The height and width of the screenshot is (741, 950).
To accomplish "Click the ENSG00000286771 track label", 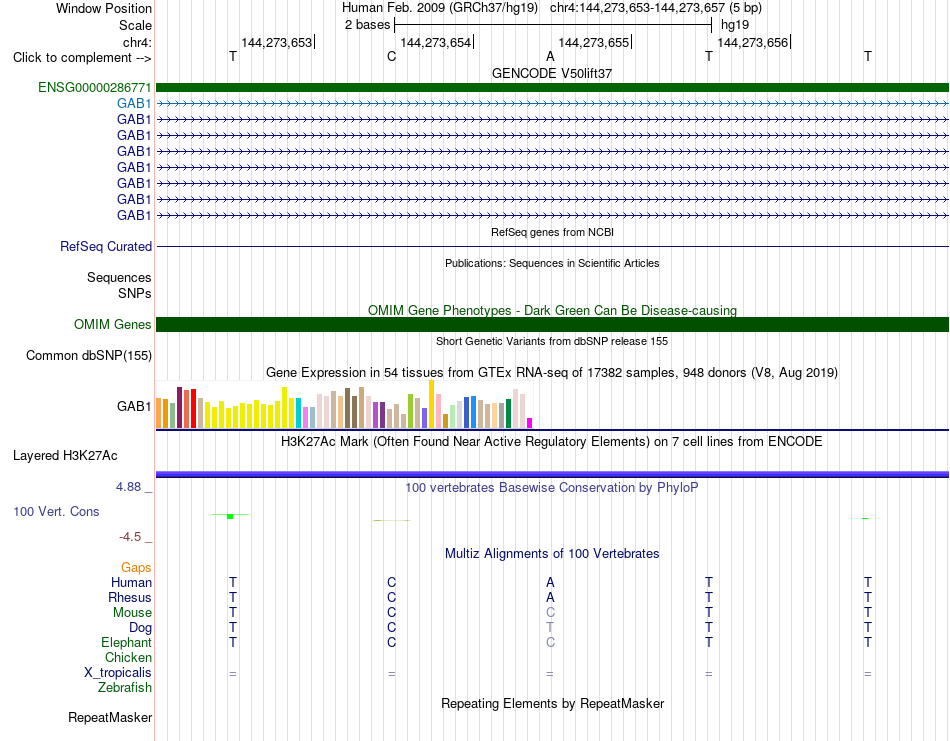I will pos(95,87).
